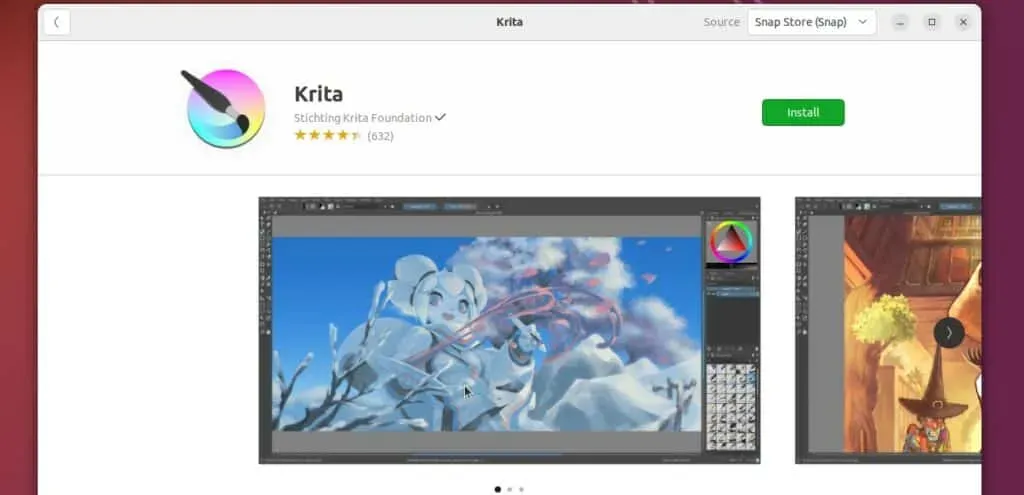
Task: Go back using the header back arrow
Action: [57, 22]
